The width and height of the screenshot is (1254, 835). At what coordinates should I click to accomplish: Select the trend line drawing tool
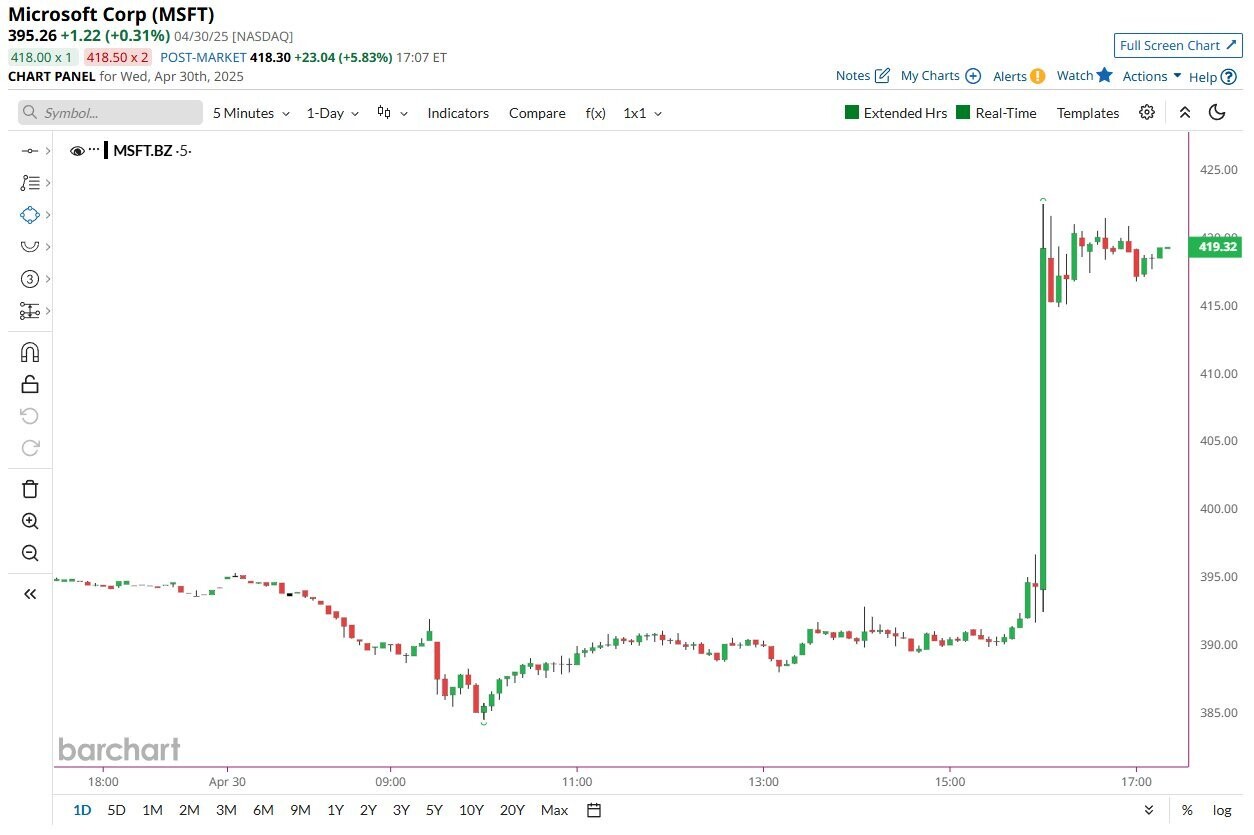29,151
